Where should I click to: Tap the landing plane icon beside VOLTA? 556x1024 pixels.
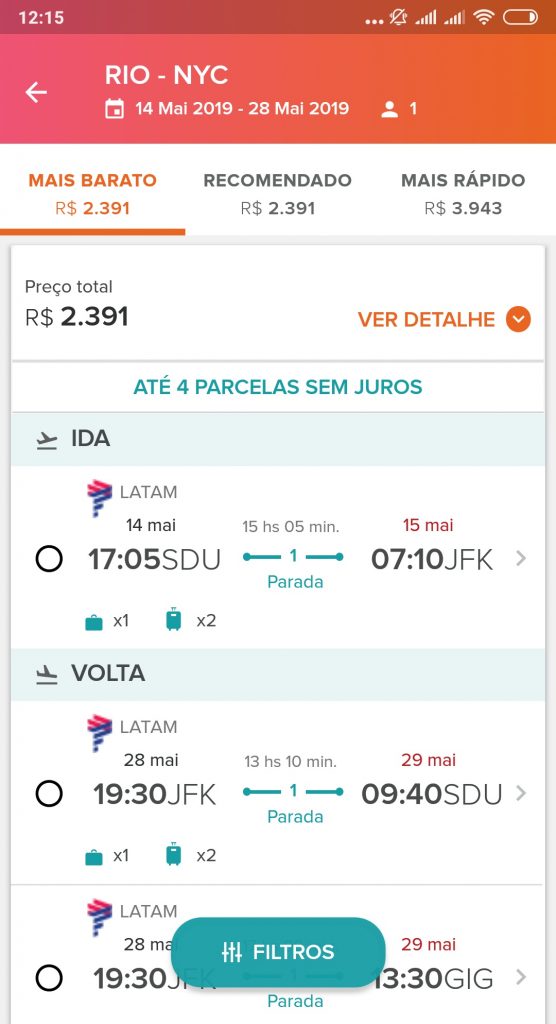(46, 675)
